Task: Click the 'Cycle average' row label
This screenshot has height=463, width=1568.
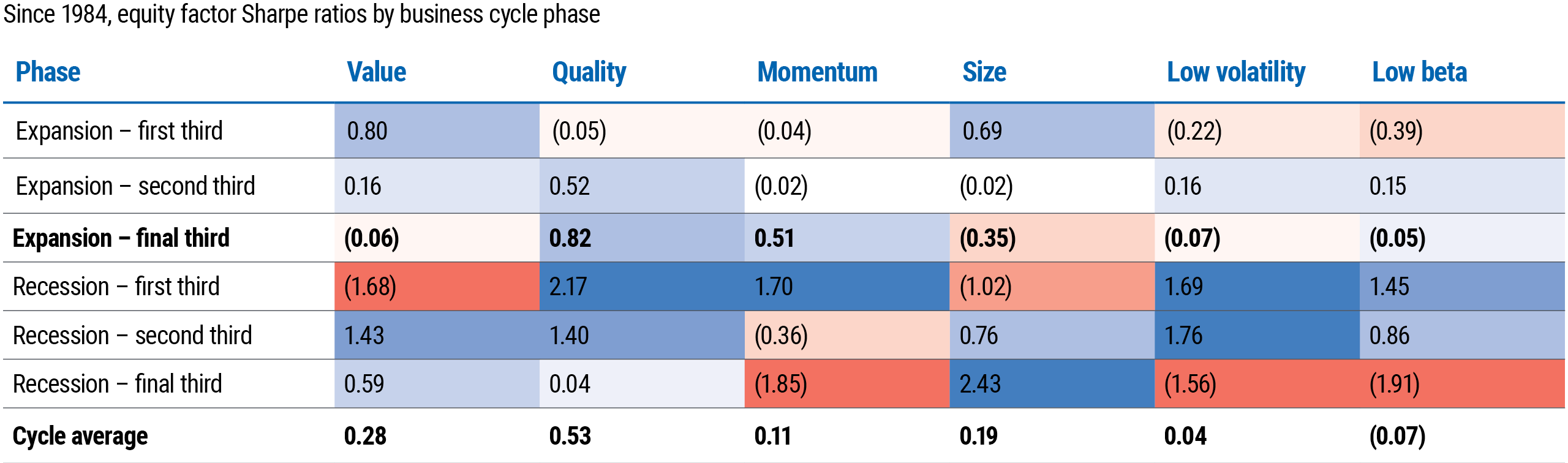Action: pos(80,436)
